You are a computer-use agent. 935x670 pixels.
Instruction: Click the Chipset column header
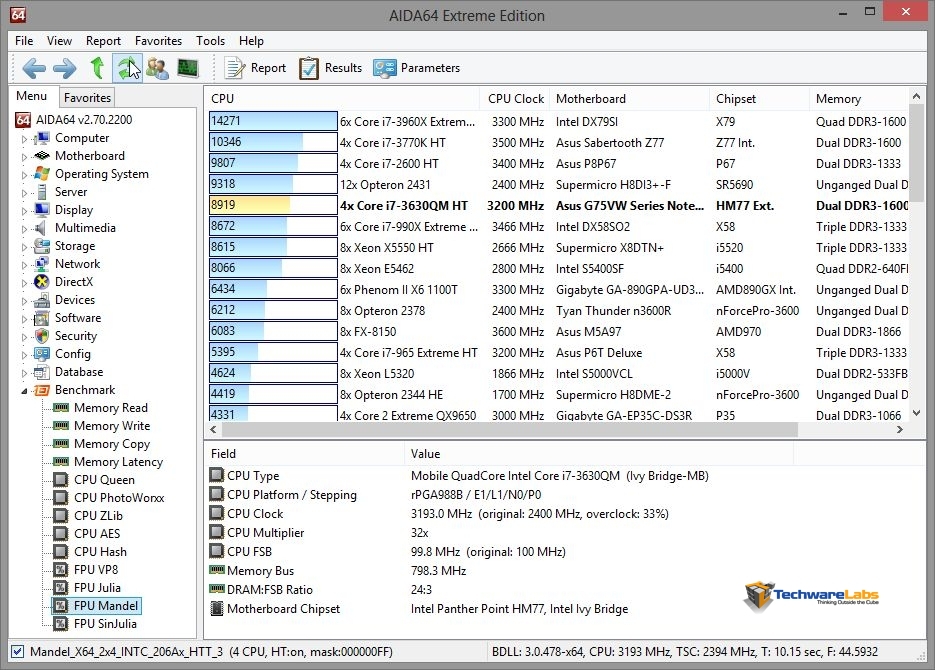(x=760, y=98)
